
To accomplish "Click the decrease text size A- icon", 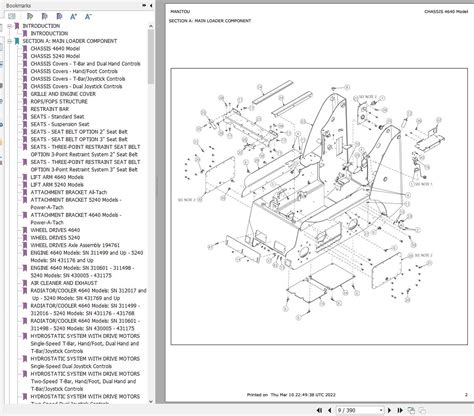I will click(88, 16).
